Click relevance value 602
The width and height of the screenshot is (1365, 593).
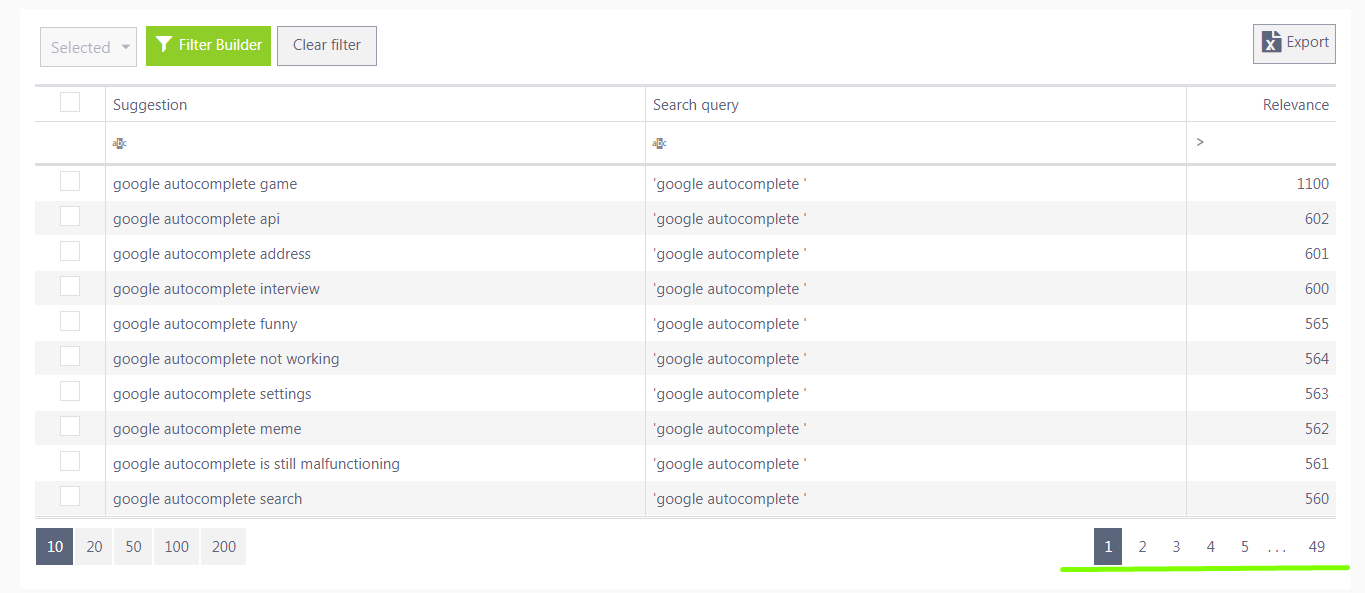click(1317, 219)
